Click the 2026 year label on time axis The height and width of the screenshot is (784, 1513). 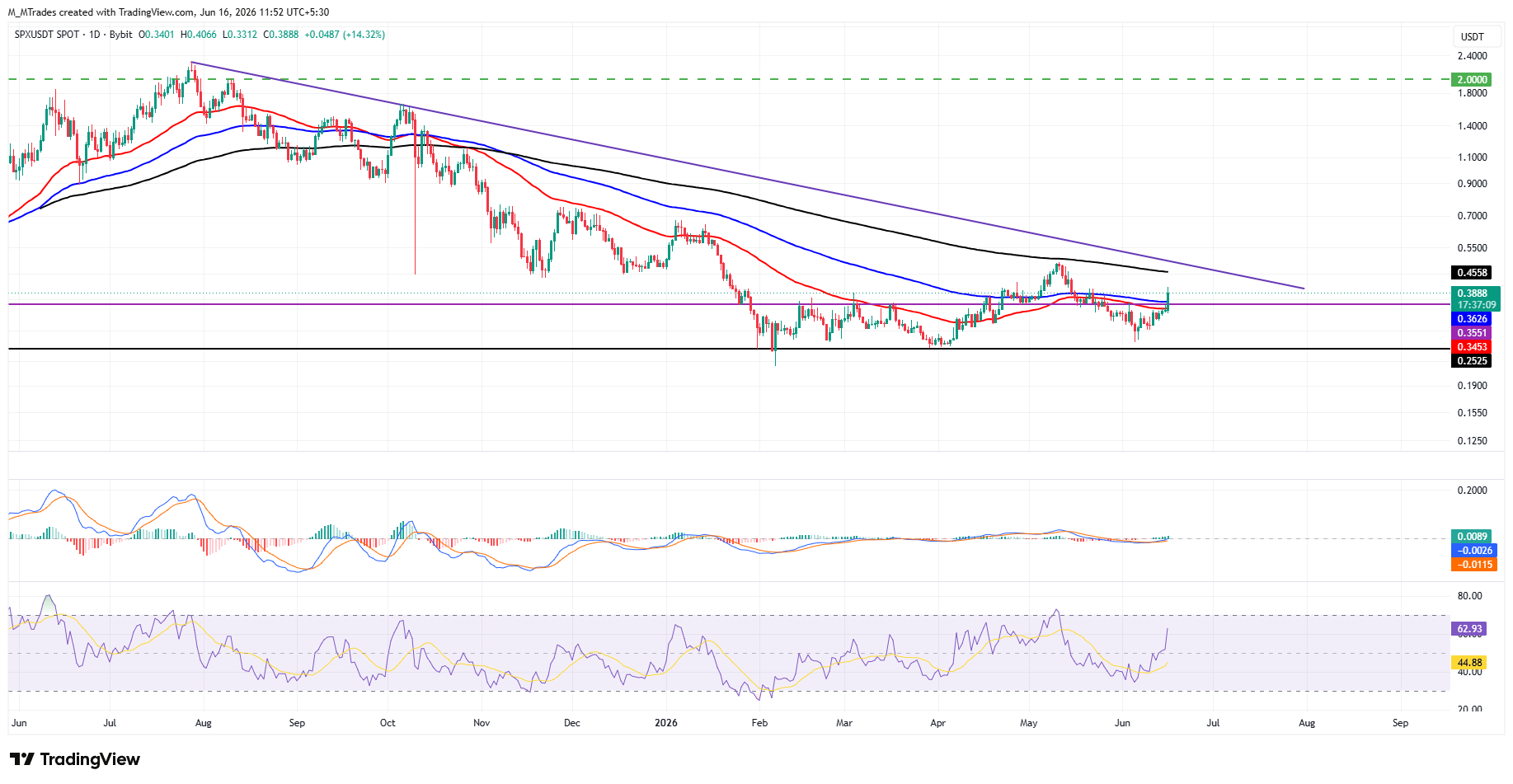[x=665, y=723]
